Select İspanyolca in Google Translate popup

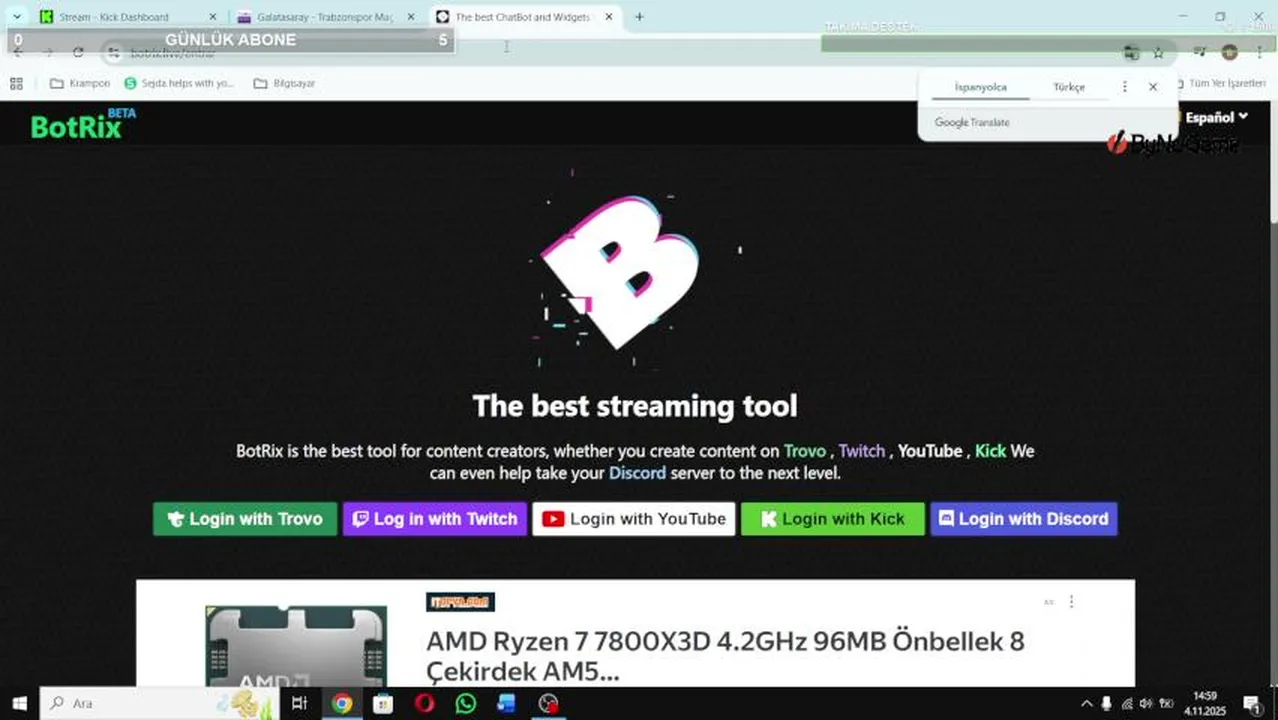(980, 88)
